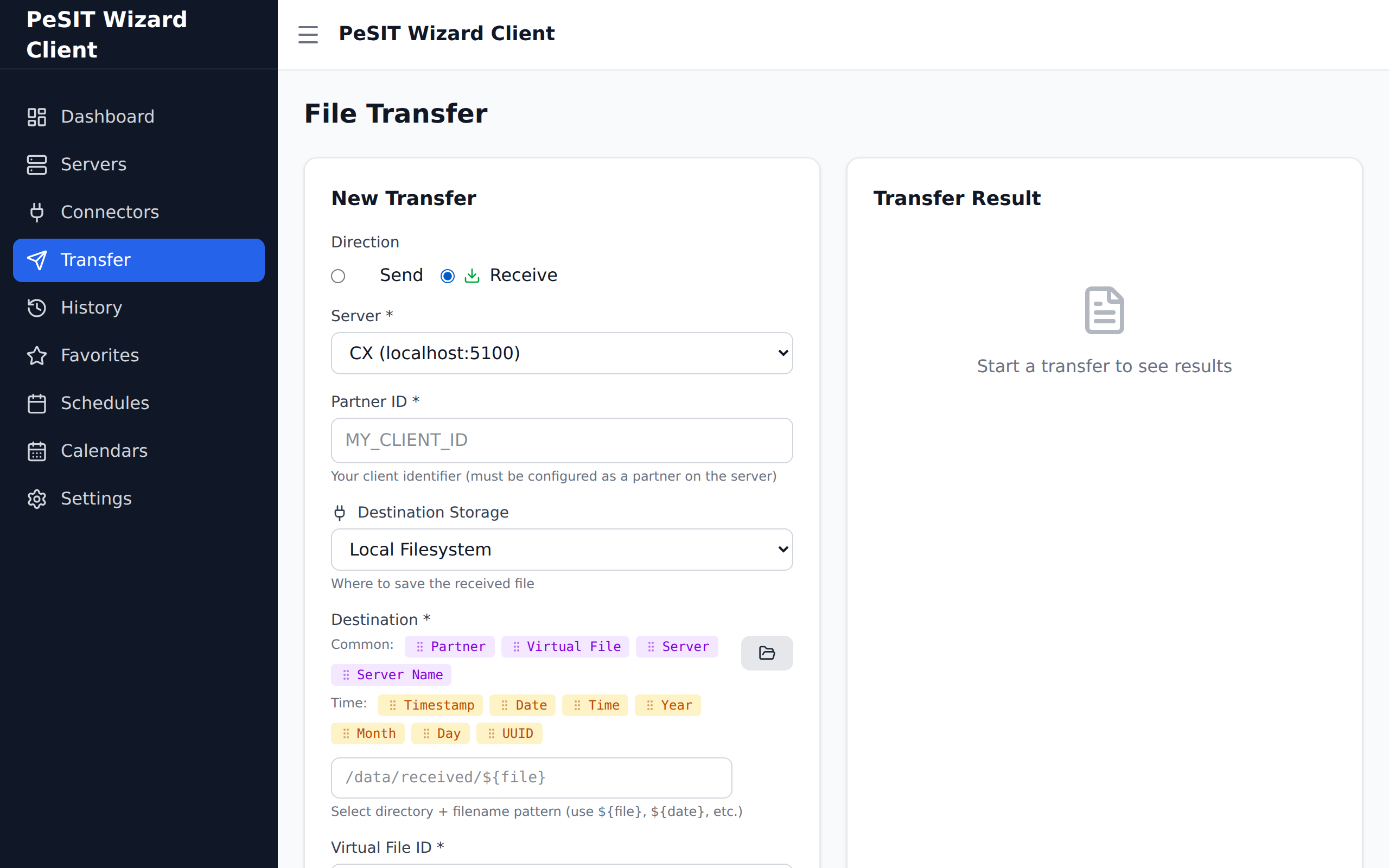Click the Servers stack icon
Image resolution: width=1389 pixels, height=868 pixels.
pyautogui.click(x=37, y=164)
